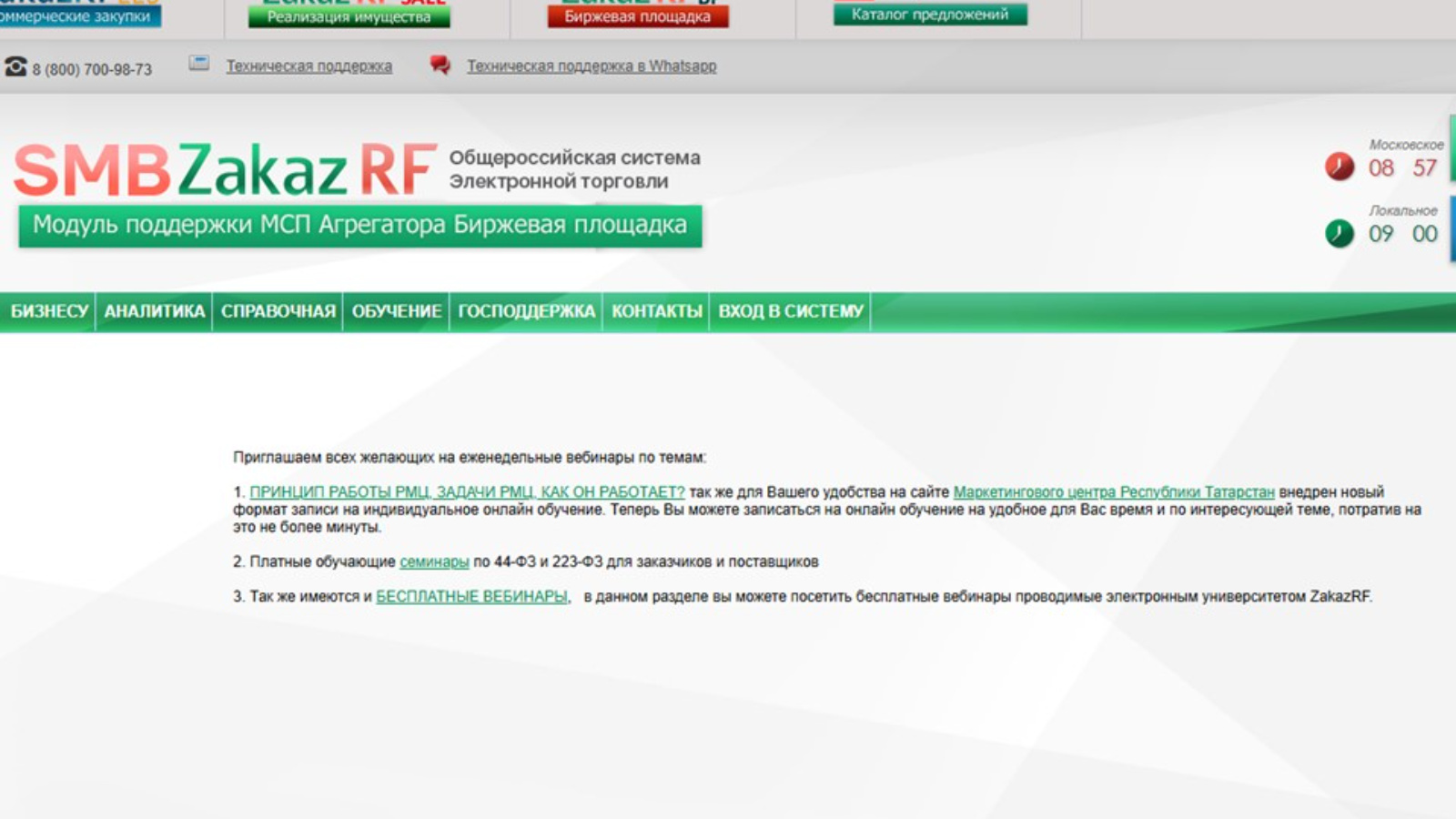Click the telephone icon beside the phone number

pyautogui.click(x=15, y=67)
